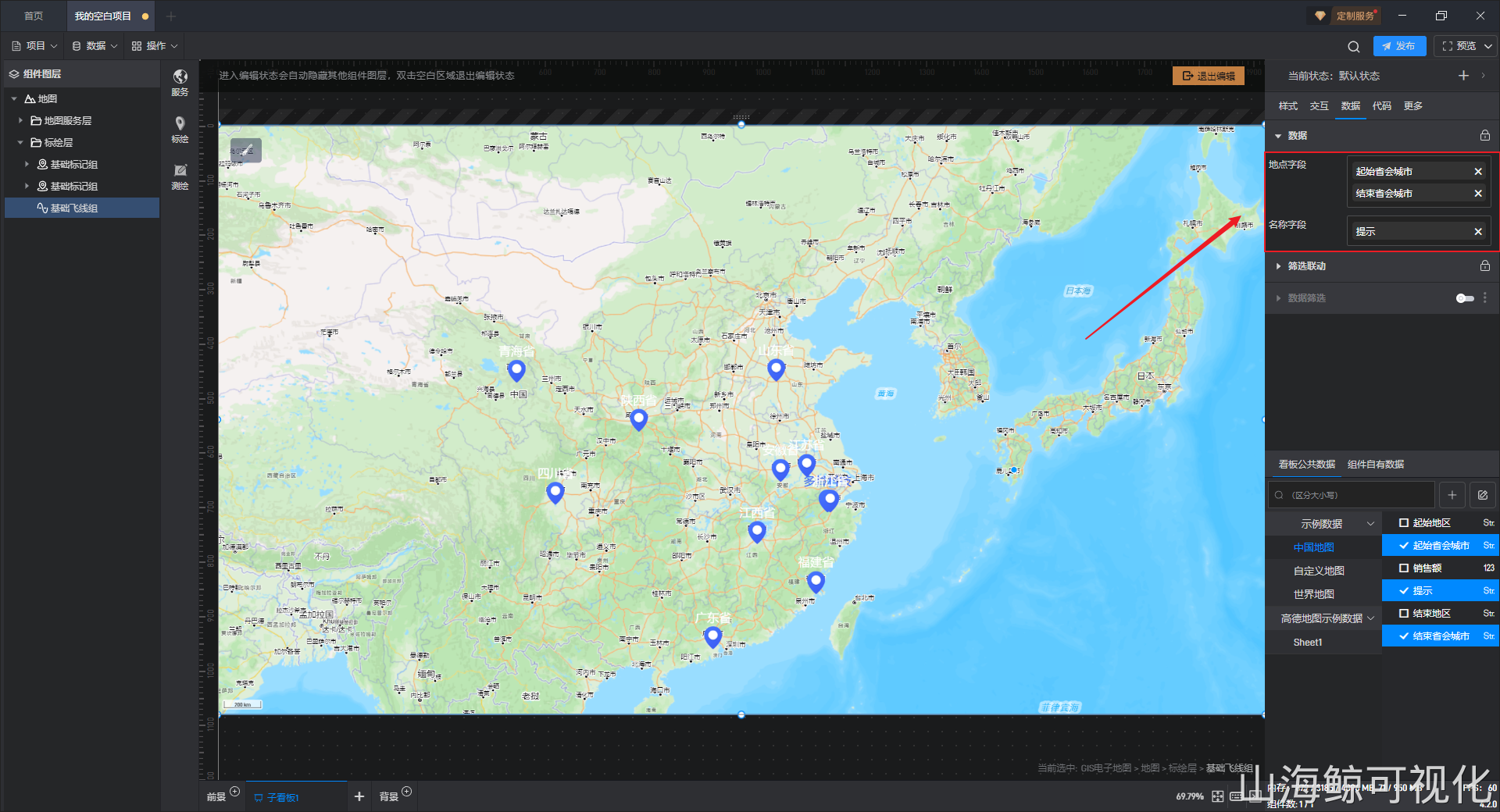Image resolution: width=1500 pixels, height=812 pixels.
Task: Go to the 首页 tab
Action: (x=34, y=16)
